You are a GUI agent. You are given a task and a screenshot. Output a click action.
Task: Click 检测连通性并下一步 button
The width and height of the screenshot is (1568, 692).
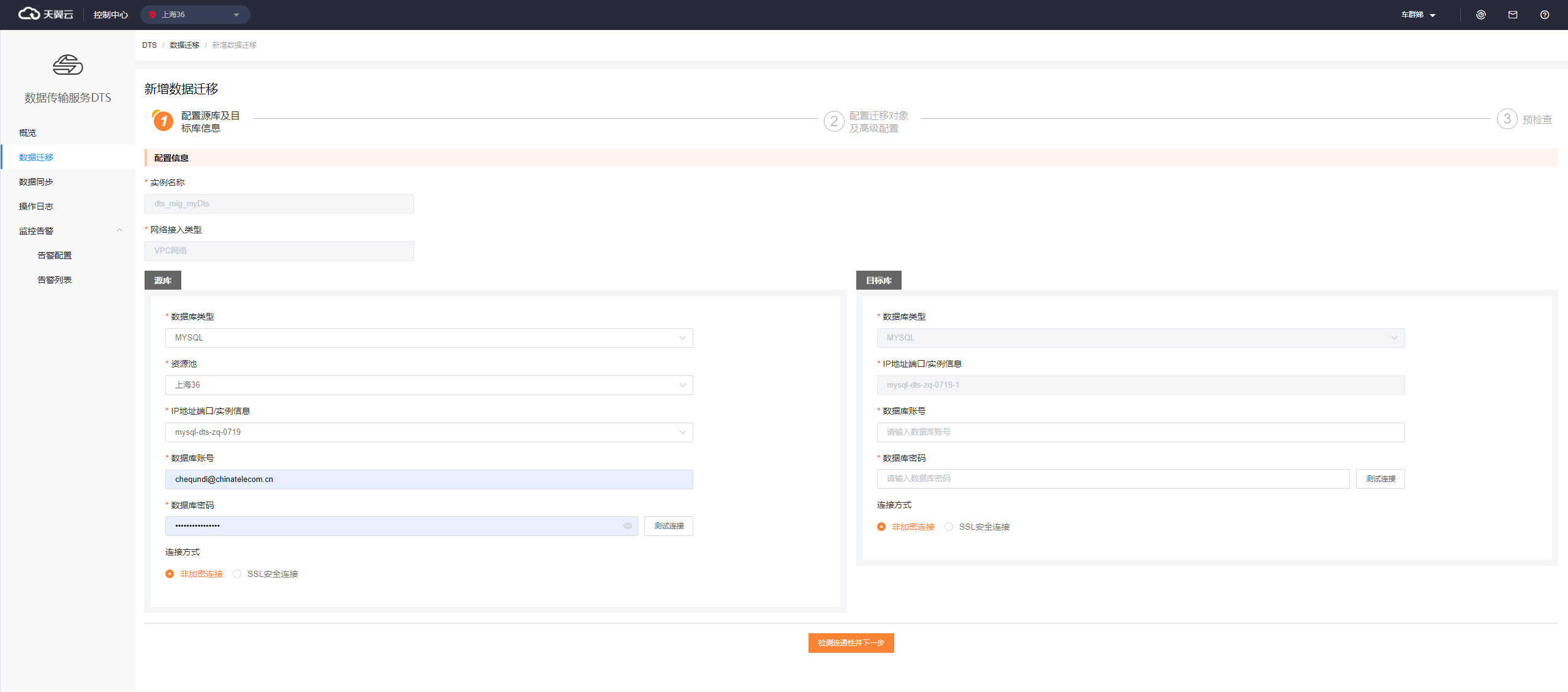pos(850,643)
